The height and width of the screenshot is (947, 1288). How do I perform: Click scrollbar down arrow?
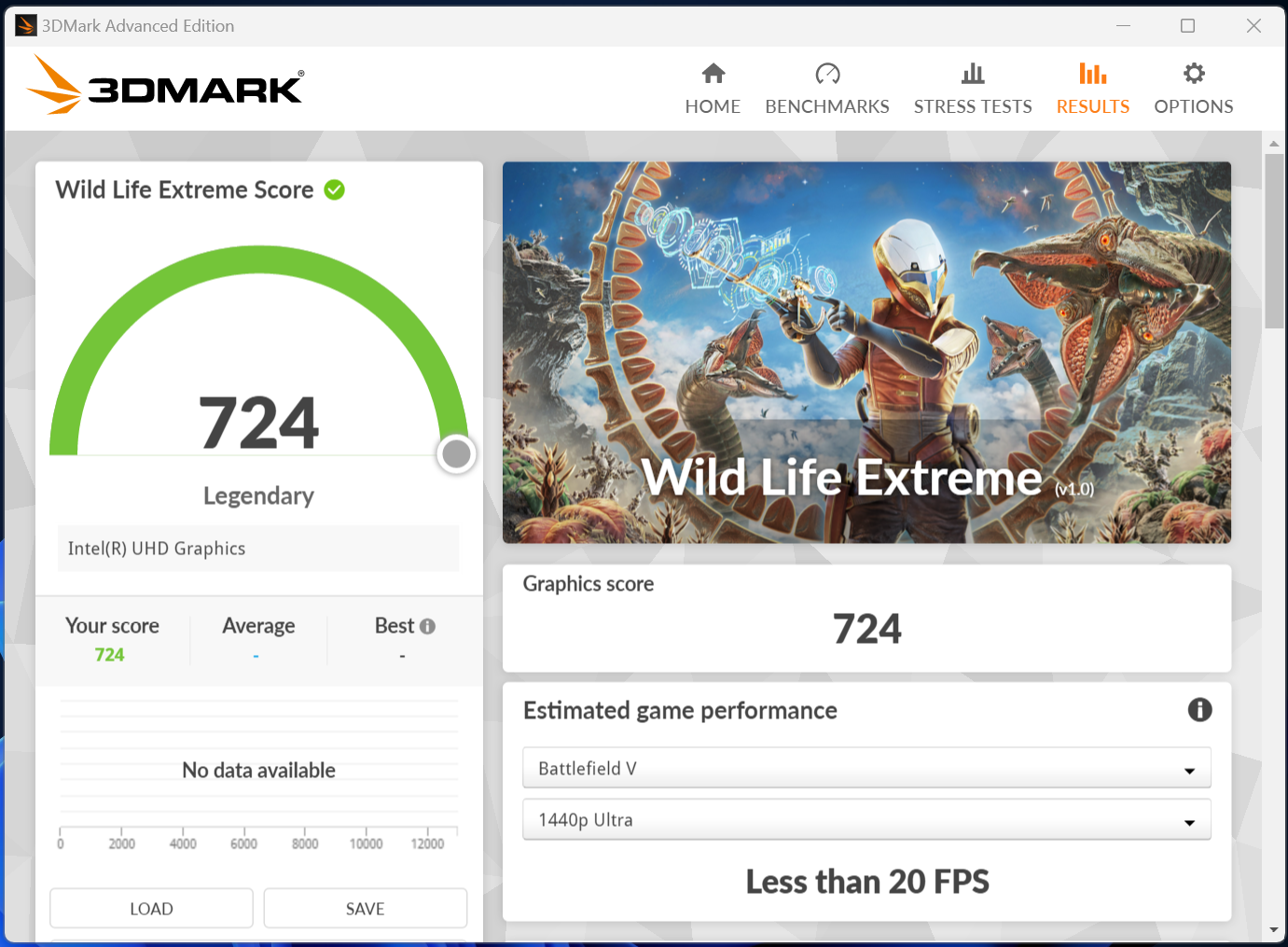click(1274, 930)
